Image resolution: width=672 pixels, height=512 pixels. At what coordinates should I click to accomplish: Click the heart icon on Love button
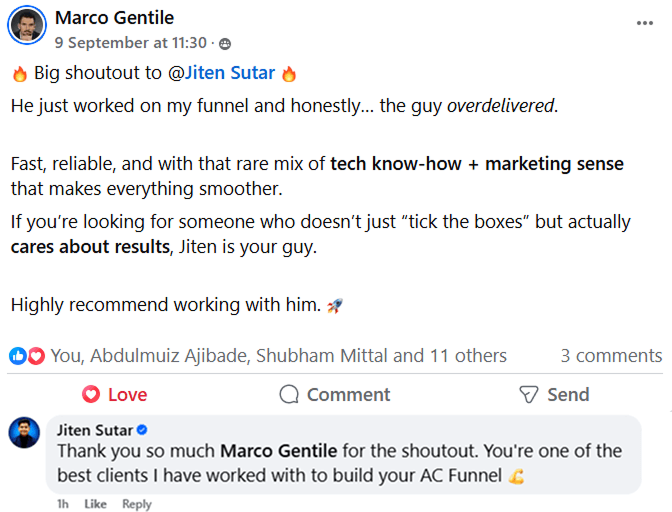pyautogui.click(x=90, y=394)
